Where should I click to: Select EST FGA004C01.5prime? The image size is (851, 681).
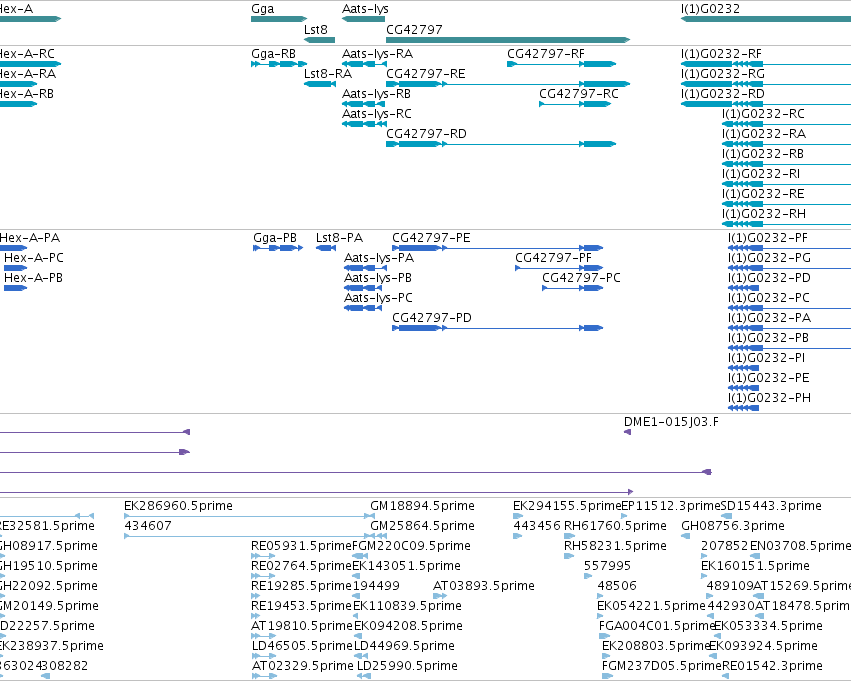pyautogui.click(x=604, y=636)
